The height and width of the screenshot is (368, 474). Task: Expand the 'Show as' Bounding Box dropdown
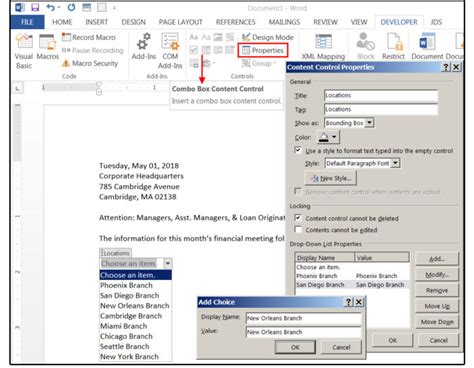pyautogui.click(x=369, y=123)
